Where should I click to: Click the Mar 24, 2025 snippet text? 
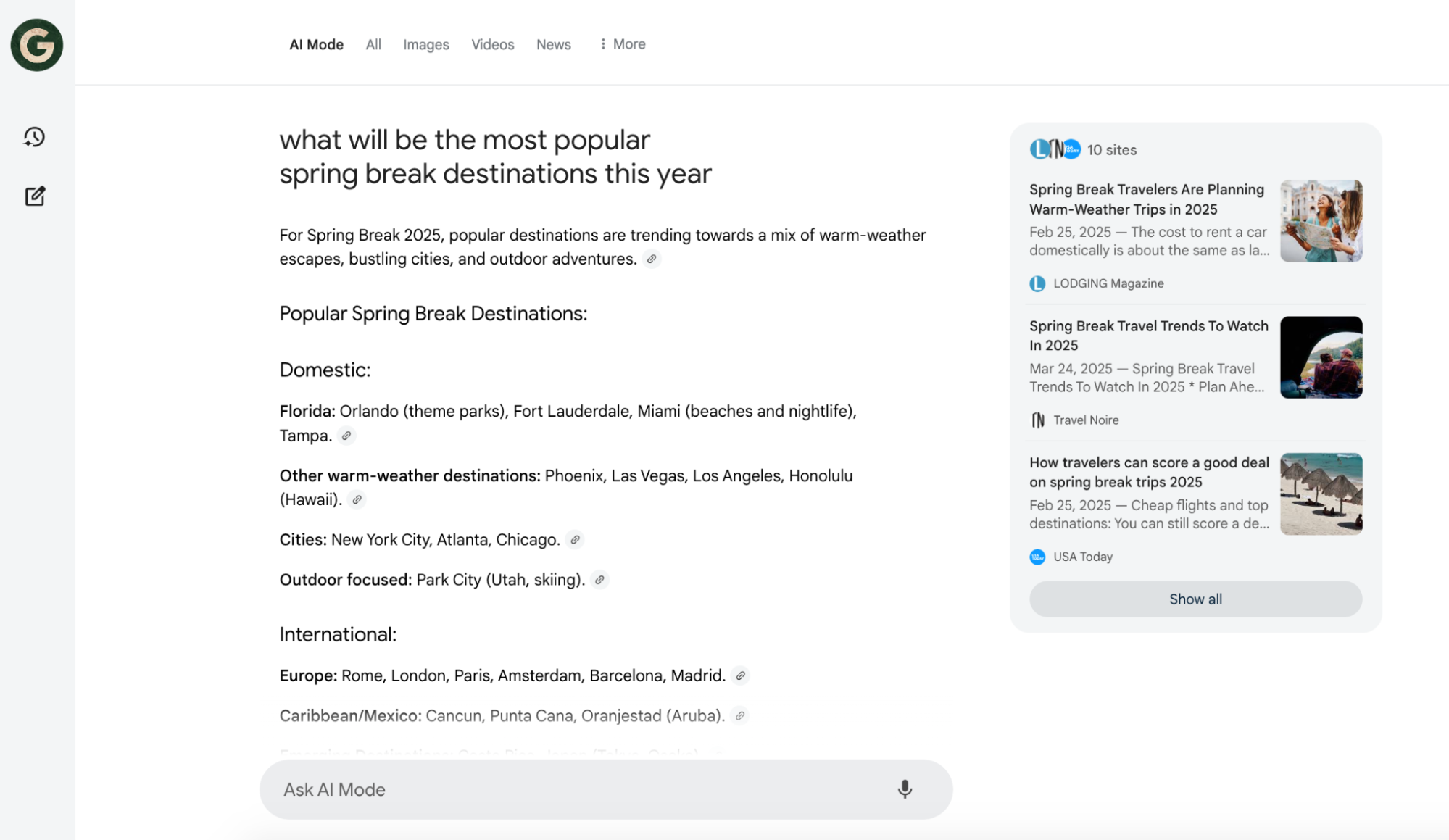pyautogui.click(x=1147, y=378)
